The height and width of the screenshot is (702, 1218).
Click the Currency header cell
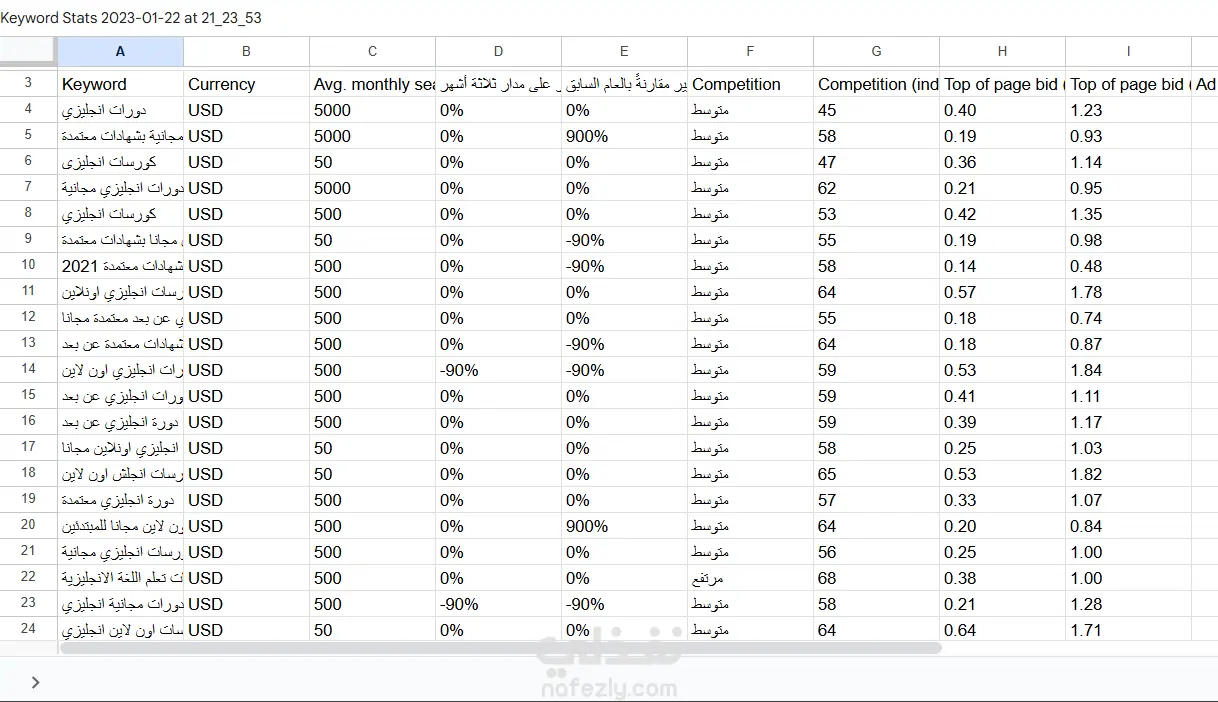[246, 84]
